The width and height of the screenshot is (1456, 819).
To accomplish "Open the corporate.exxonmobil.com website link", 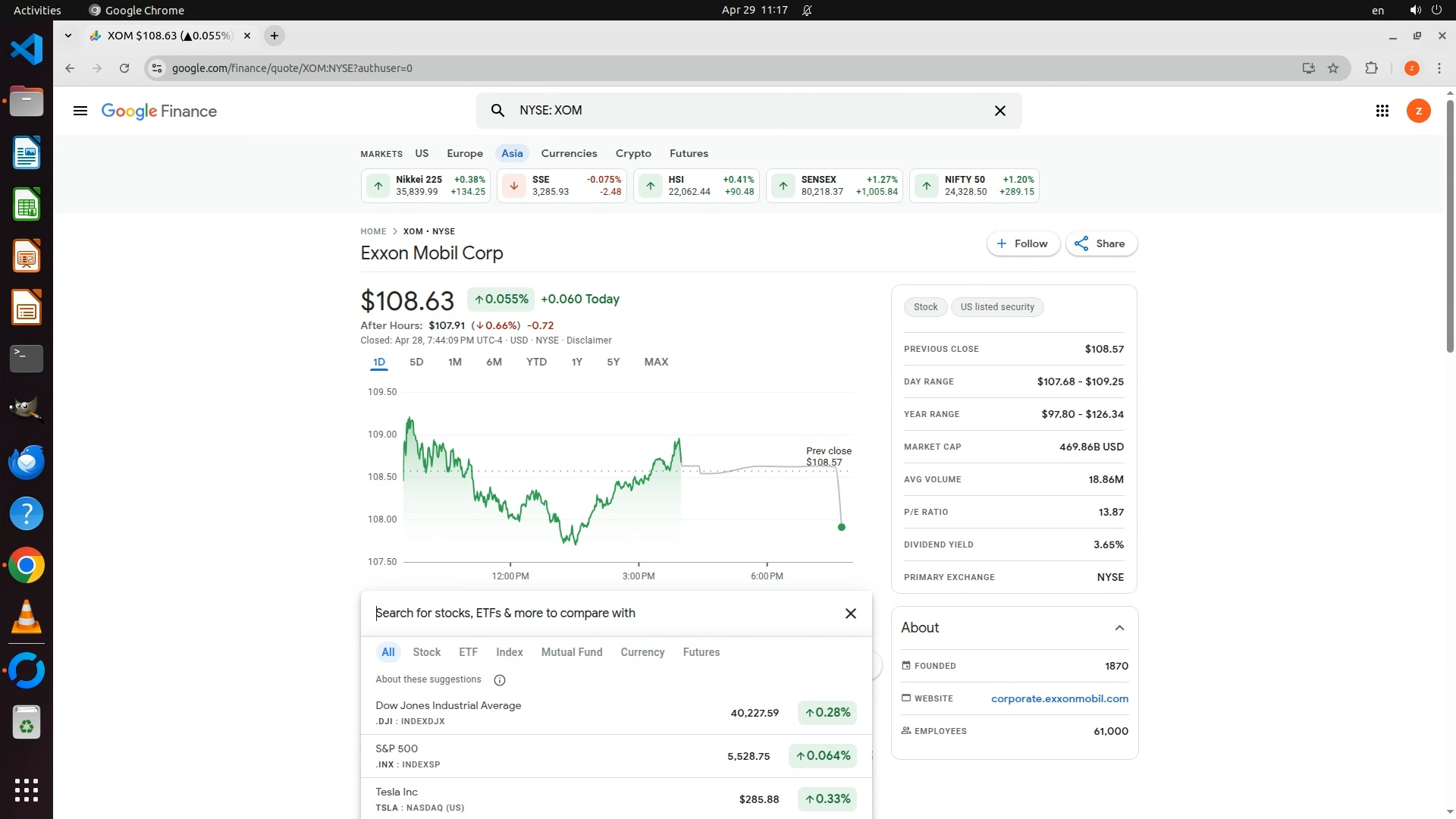I will (x=1059, y=698).
